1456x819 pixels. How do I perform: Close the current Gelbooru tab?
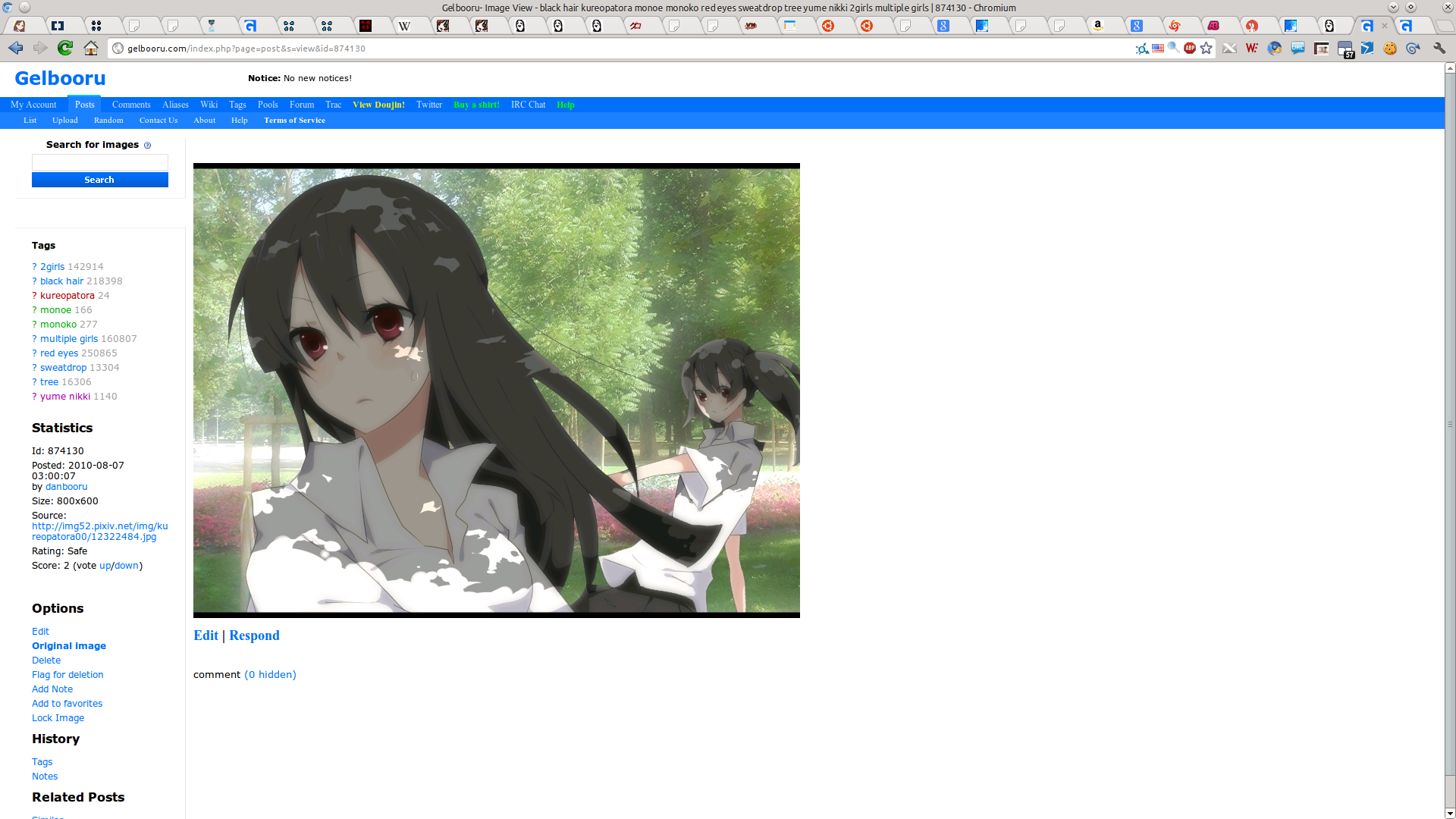pos(1385,26)
